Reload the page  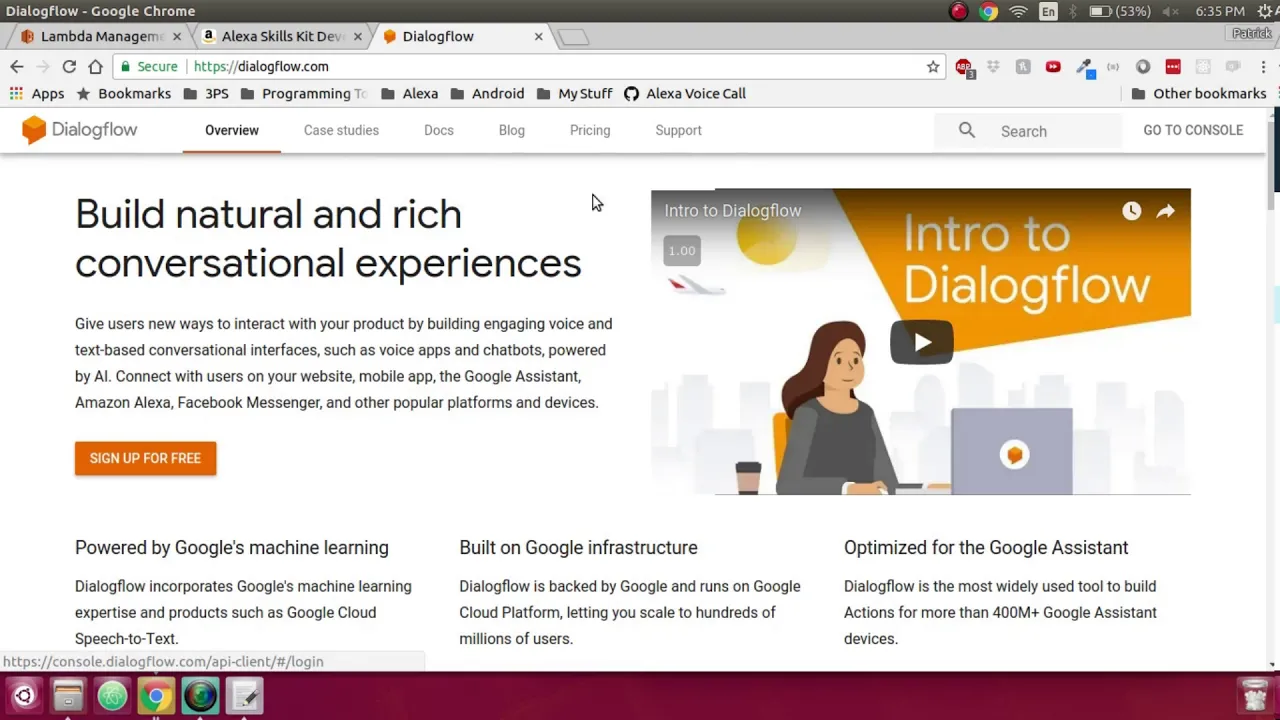[x=69, y=67]
